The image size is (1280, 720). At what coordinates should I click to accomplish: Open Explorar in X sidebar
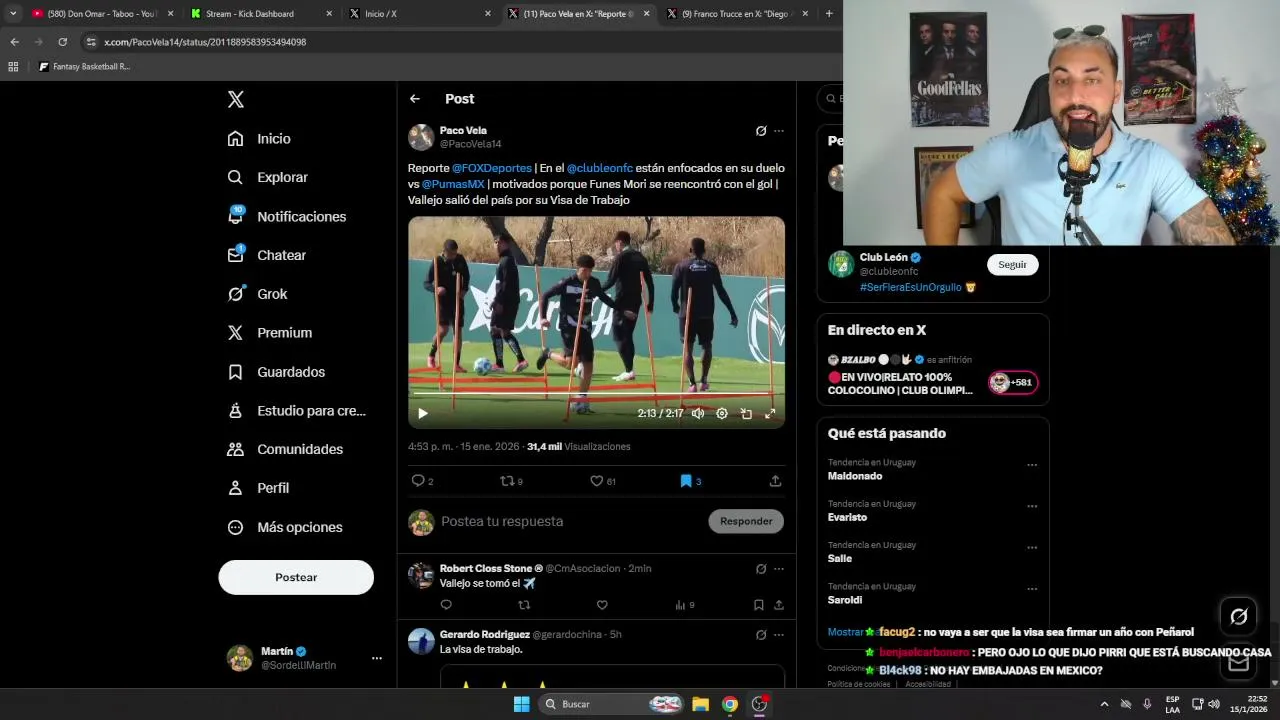267,177
